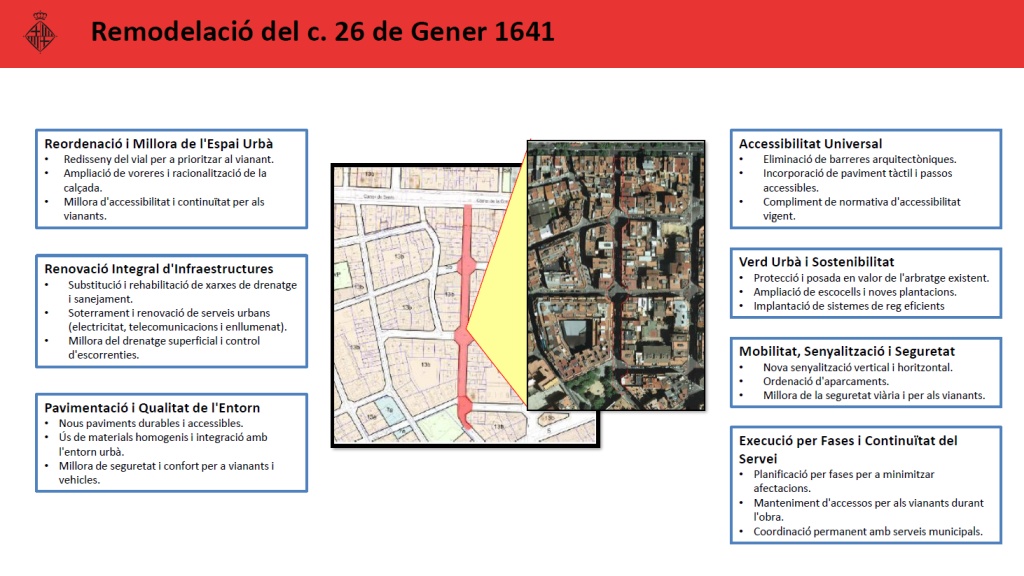Click 'Implantació de sistemes de reg eficients'
The width and height of the screenshot is (1024, 576).
849,306
